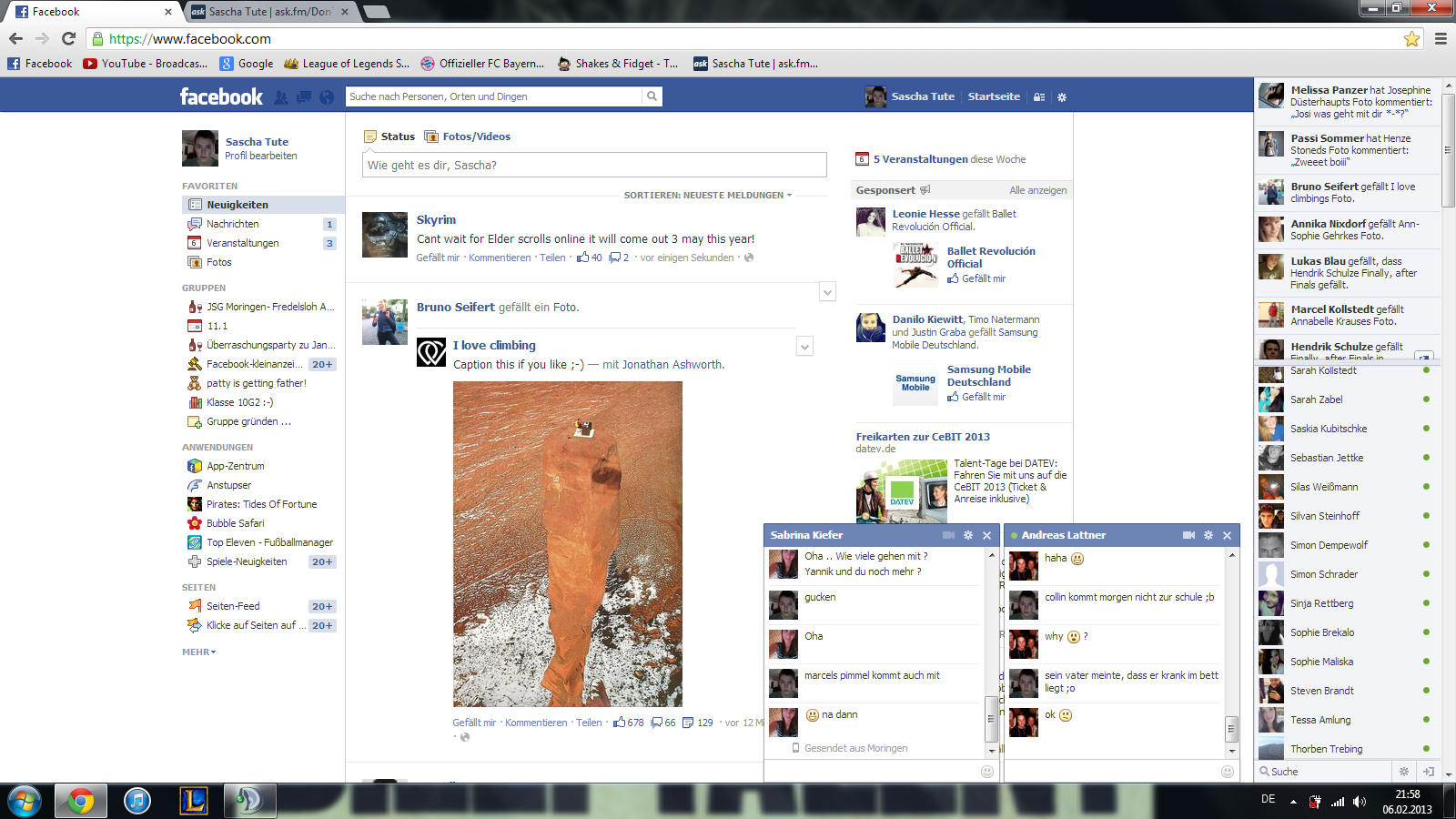Open Chrome menu icon
Screen dimensions: 1456x819
1441,38
